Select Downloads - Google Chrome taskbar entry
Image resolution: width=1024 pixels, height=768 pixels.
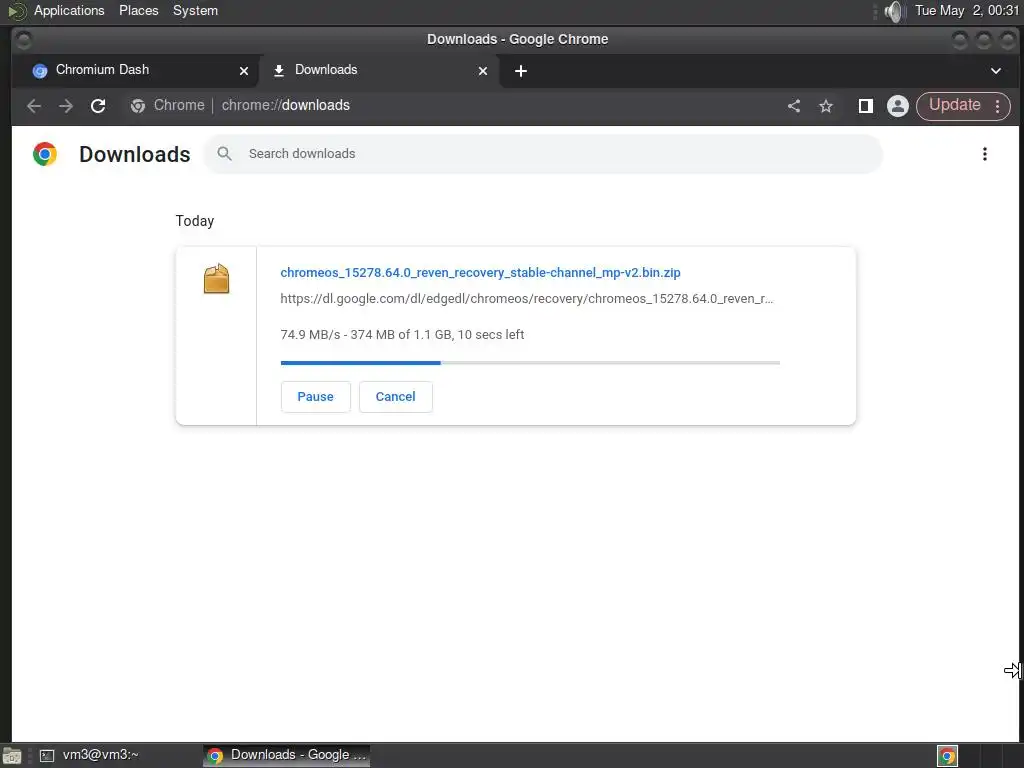pos(287,755)
